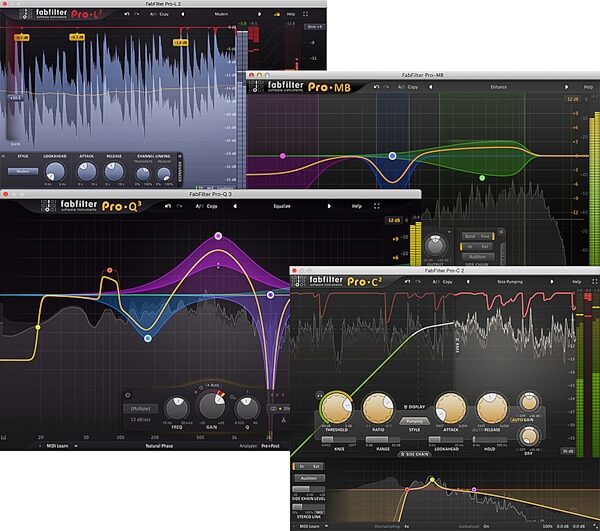Open the (Multiple) filter shape dropdown in Pro-Q 3
This screenshot has height=531, width=600.
[140, 409]
